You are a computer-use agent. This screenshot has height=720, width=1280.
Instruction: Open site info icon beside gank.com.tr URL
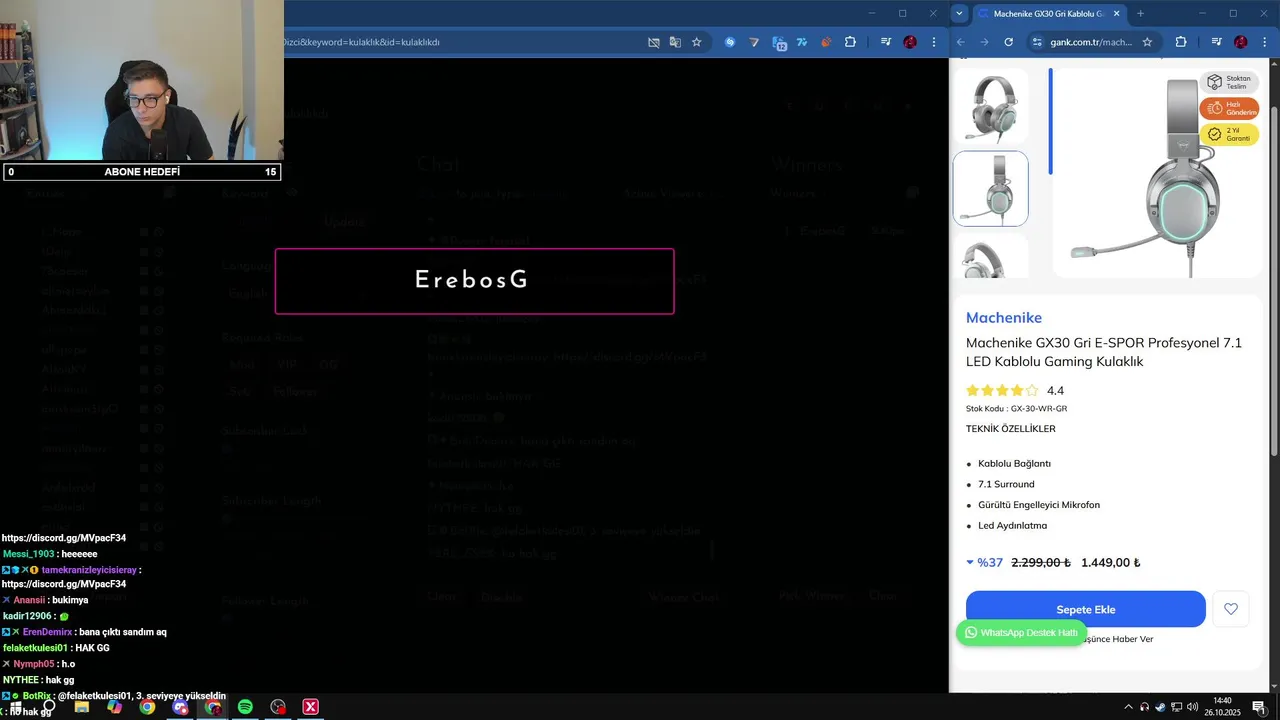click(1037, 42)
